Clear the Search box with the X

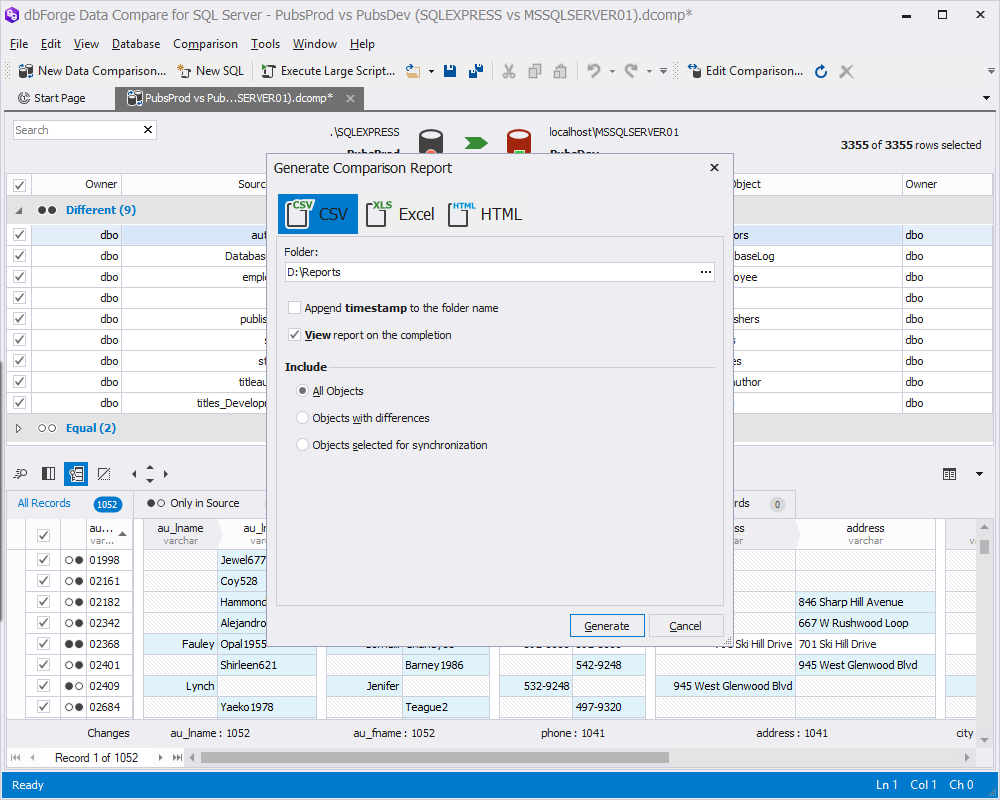148,130
